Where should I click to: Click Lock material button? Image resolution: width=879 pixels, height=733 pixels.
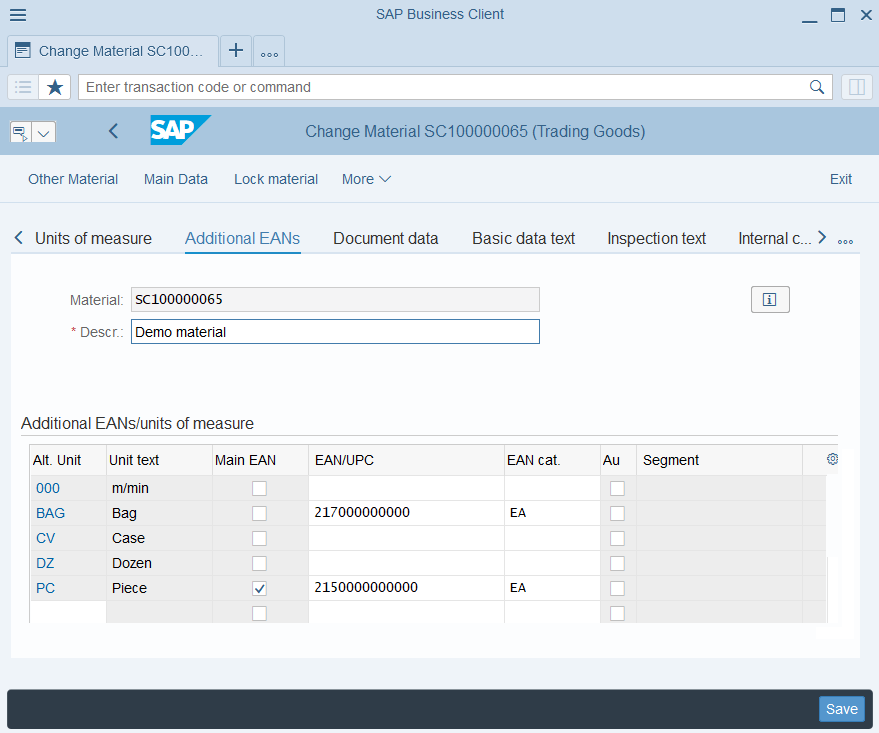click(x=276, y=179)
